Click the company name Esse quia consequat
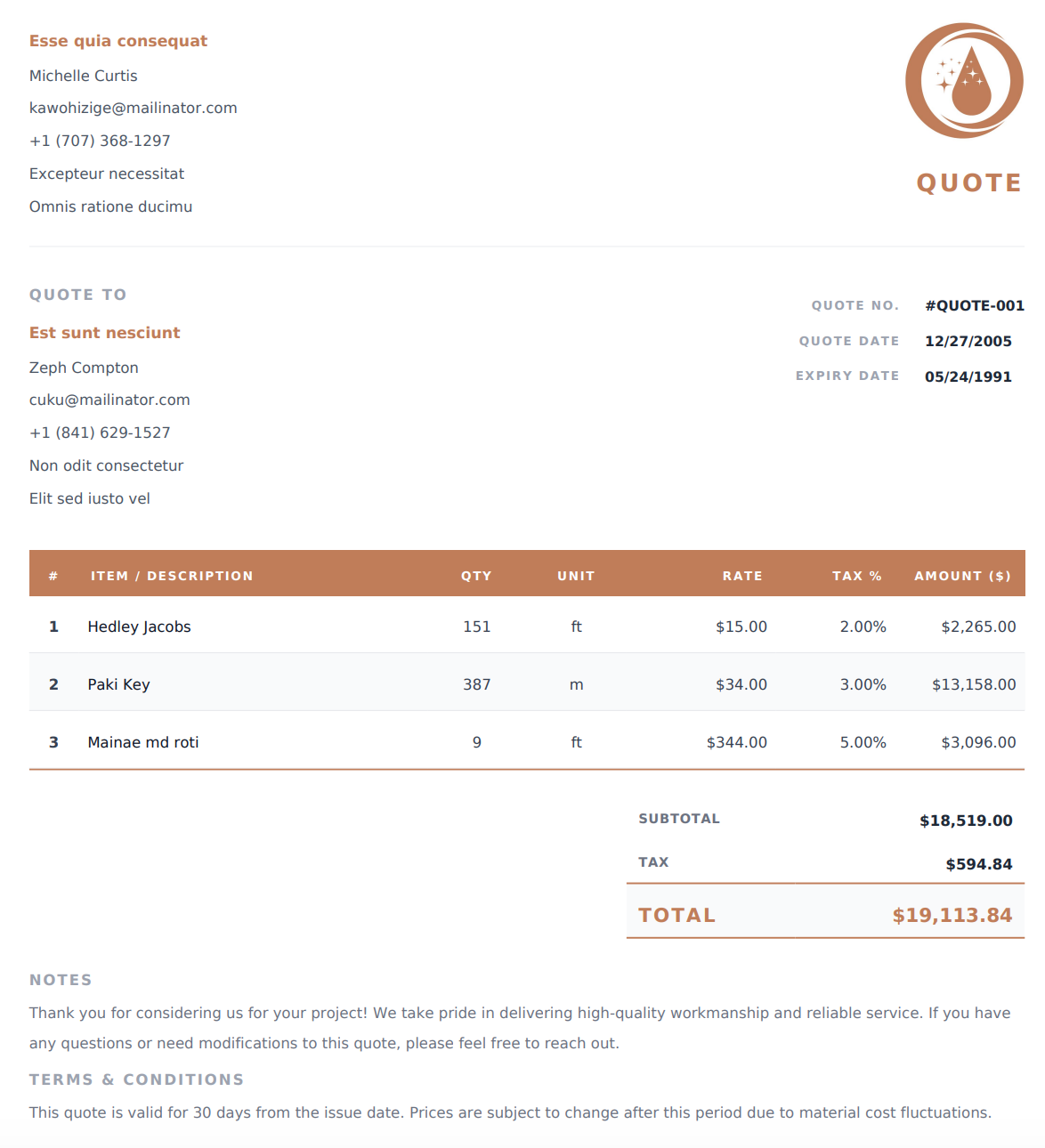The width and height of the screenshot is (1045, 1148). click(118, 41)
